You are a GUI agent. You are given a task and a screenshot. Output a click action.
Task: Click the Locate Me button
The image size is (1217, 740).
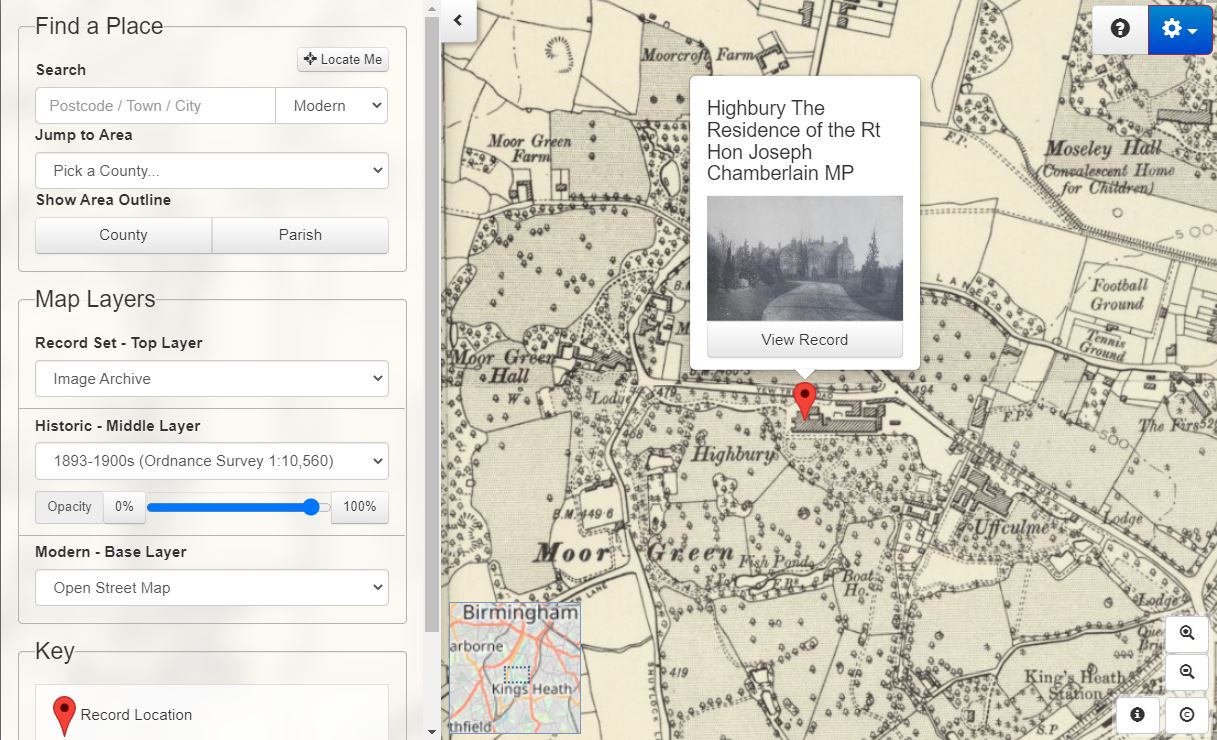343,60
